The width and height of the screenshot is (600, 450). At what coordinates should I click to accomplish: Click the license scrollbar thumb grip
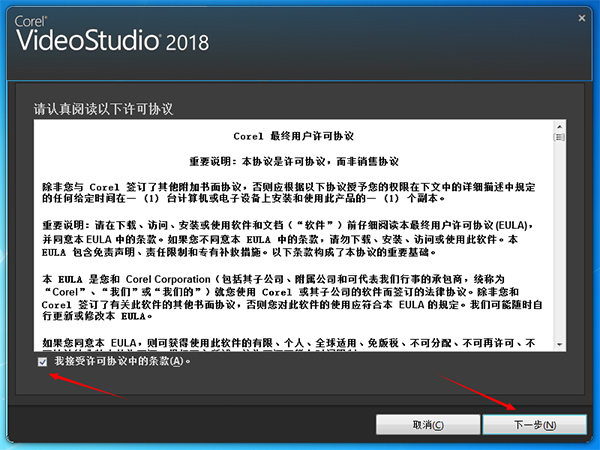click(559, 137)
